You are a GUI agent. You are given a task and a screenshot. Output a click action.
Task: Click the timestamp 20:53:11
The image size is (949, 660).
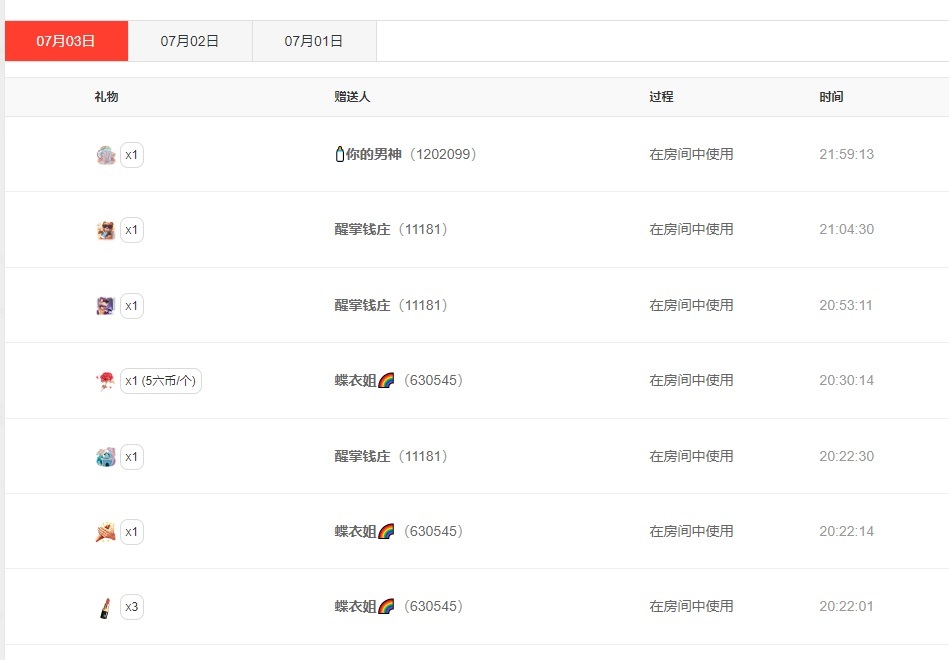click(x=846, y=305)
